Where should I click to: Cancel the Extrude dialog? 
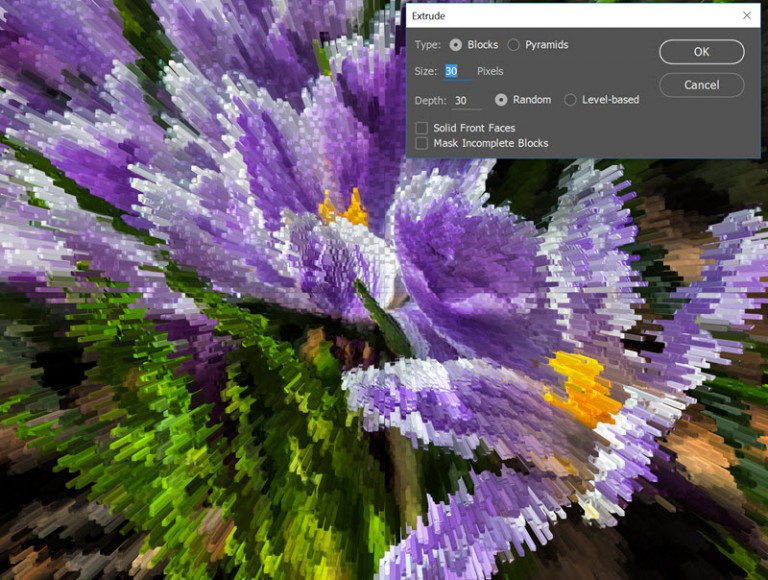(701, 85)
